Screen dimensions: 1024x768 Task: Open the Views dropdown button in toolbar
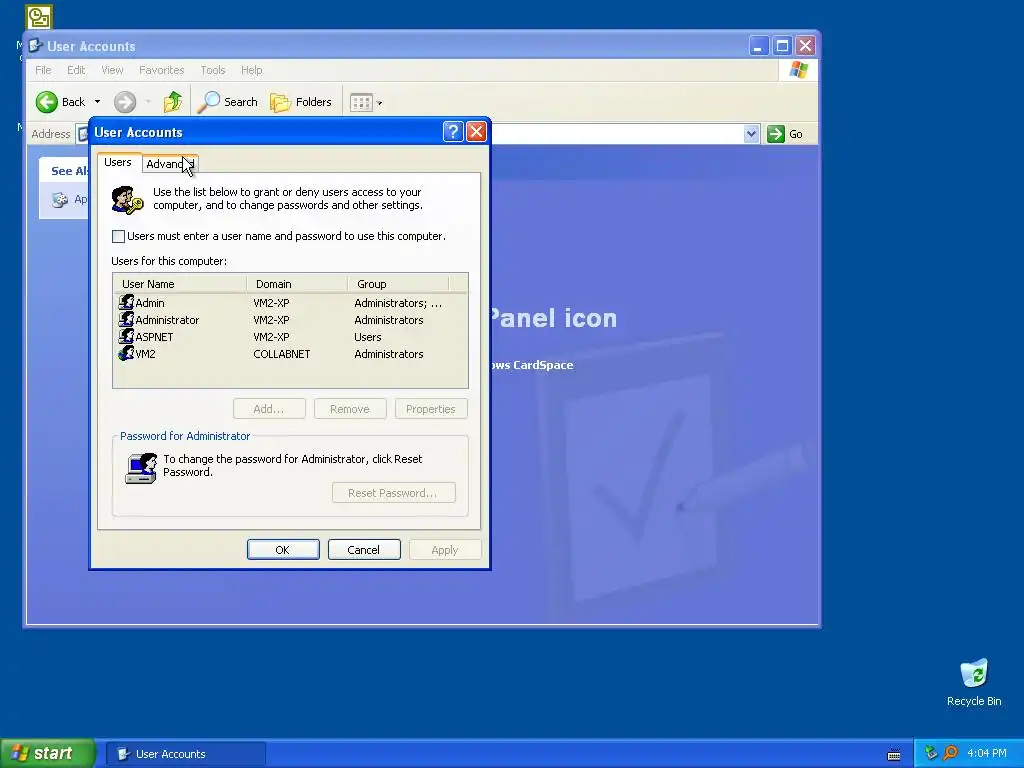(x=366, y=102)
